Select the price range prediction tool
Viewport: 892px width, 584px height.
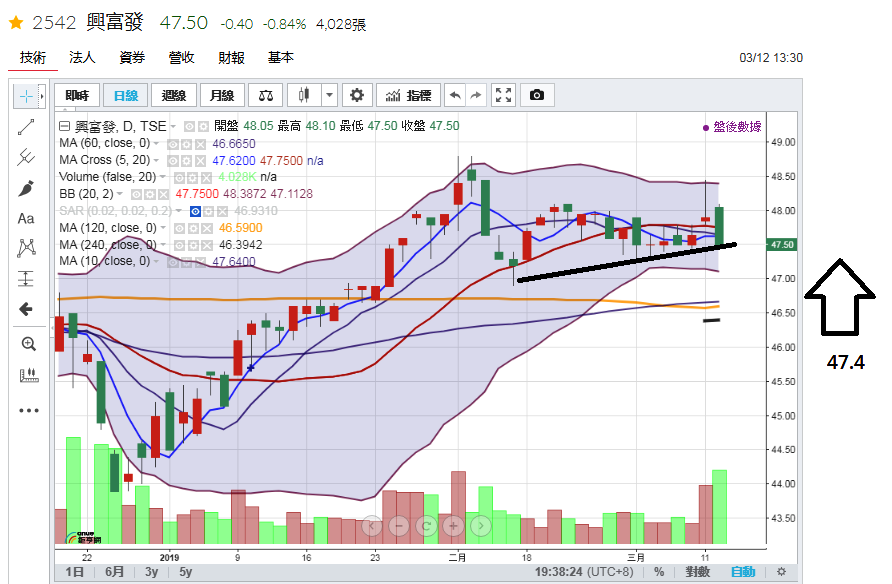(26, 279)
